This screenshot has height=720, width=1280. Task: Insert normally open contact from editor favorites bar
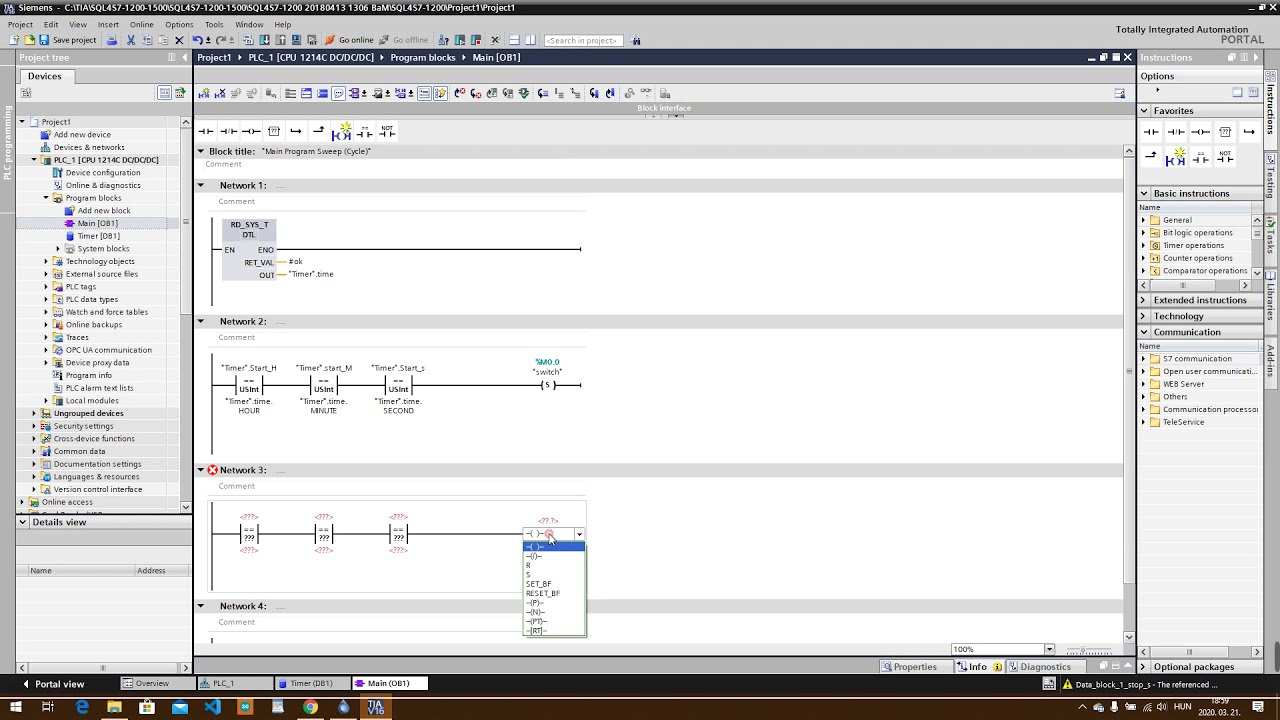206,131
